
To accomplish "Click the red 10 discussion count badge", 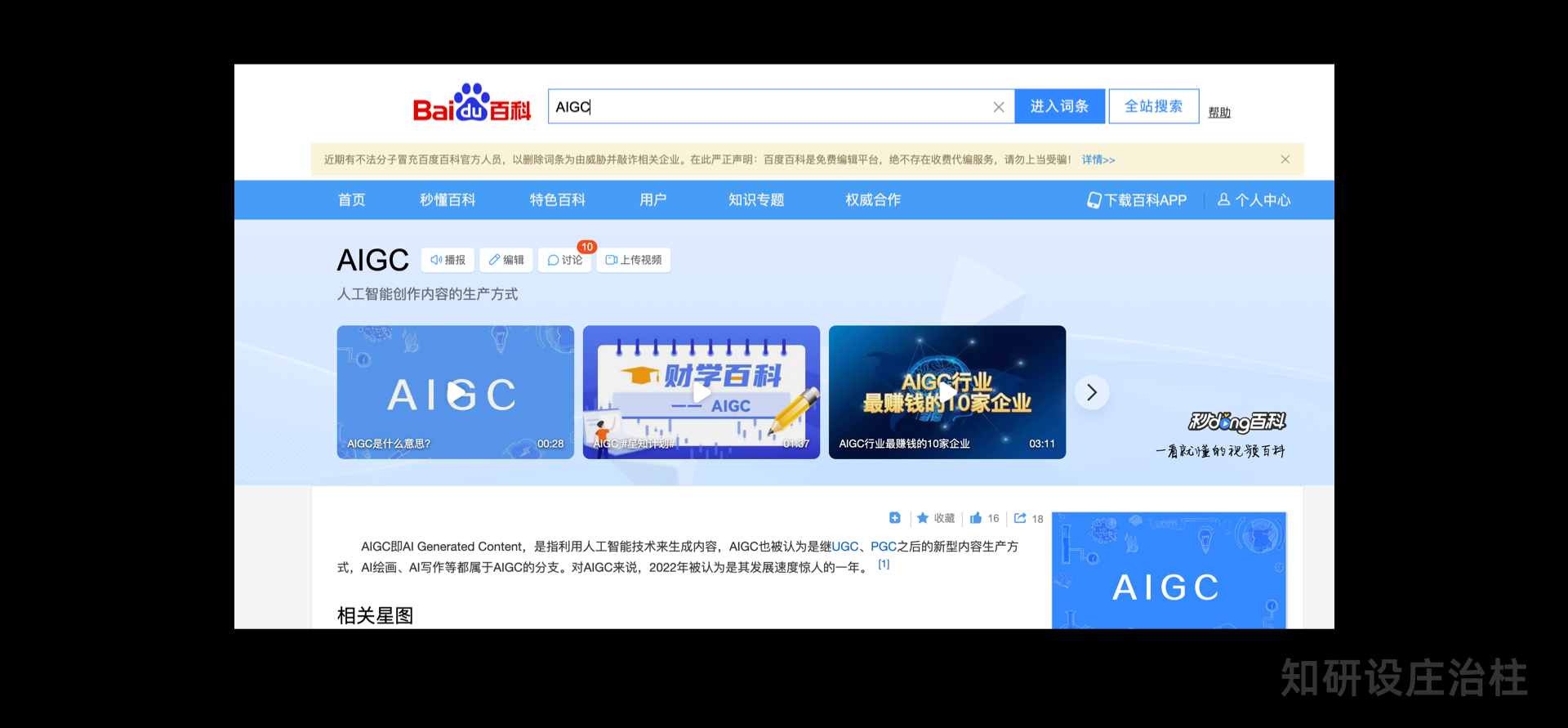I will [x=587, y=247].
